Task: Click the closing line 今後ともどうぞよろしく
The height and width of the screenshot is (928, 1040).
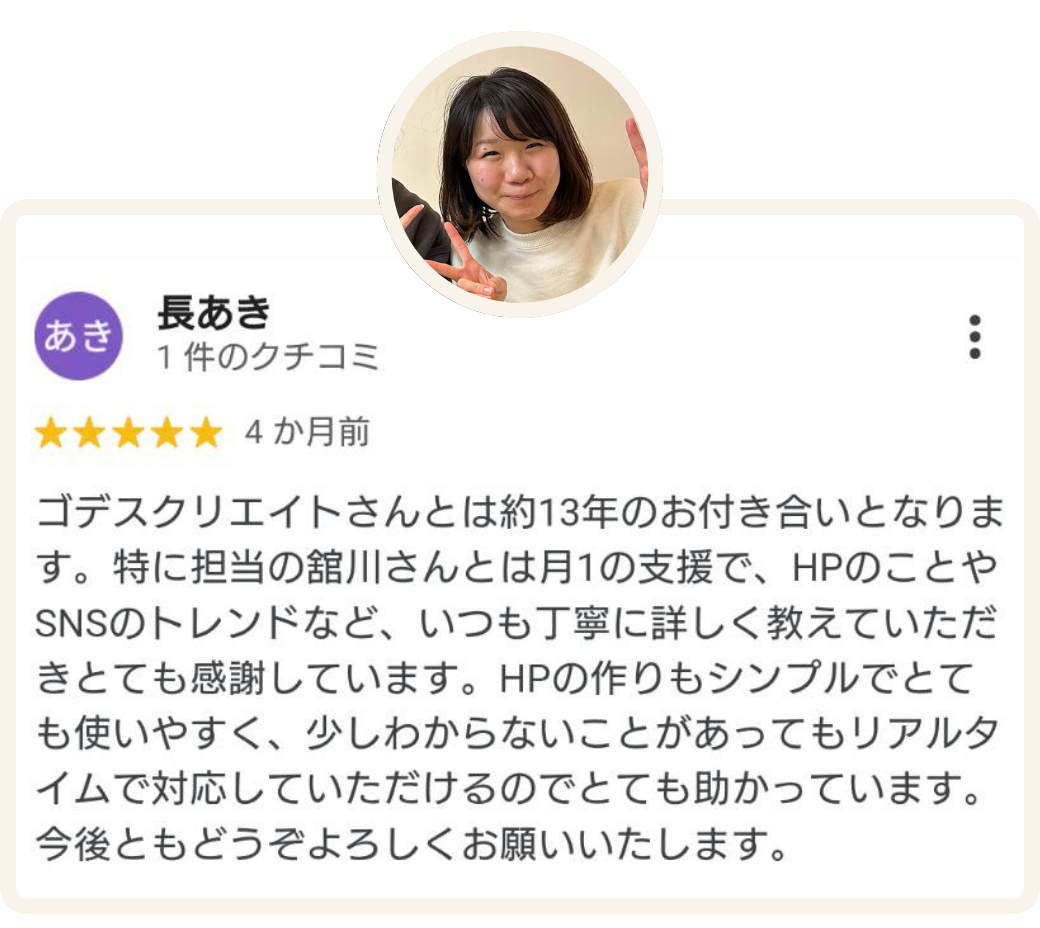Action: [x=247, y=844]
